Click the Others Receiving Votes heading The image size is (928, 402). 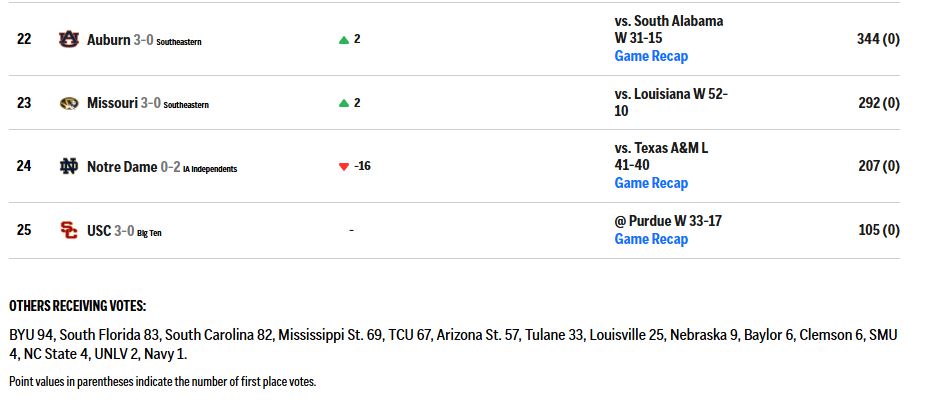78,306
